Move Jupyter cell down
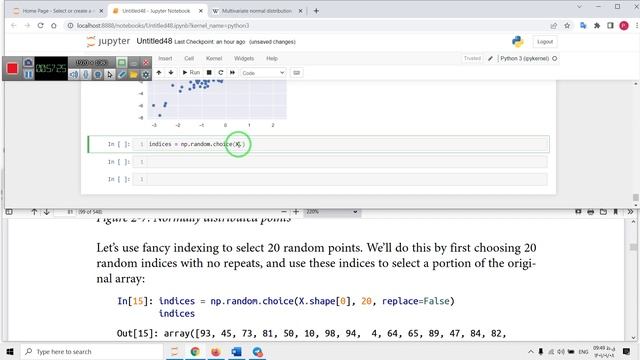The image size is (640, 360). click(x=171, y=73)
